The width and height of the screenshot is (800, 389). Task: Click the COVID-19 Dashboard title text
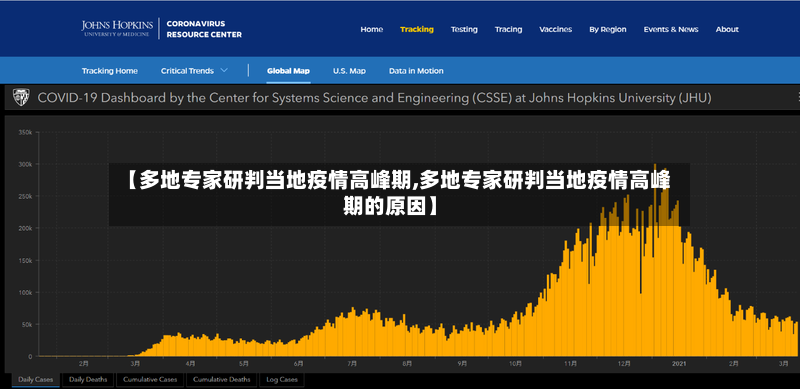(374, 98)
